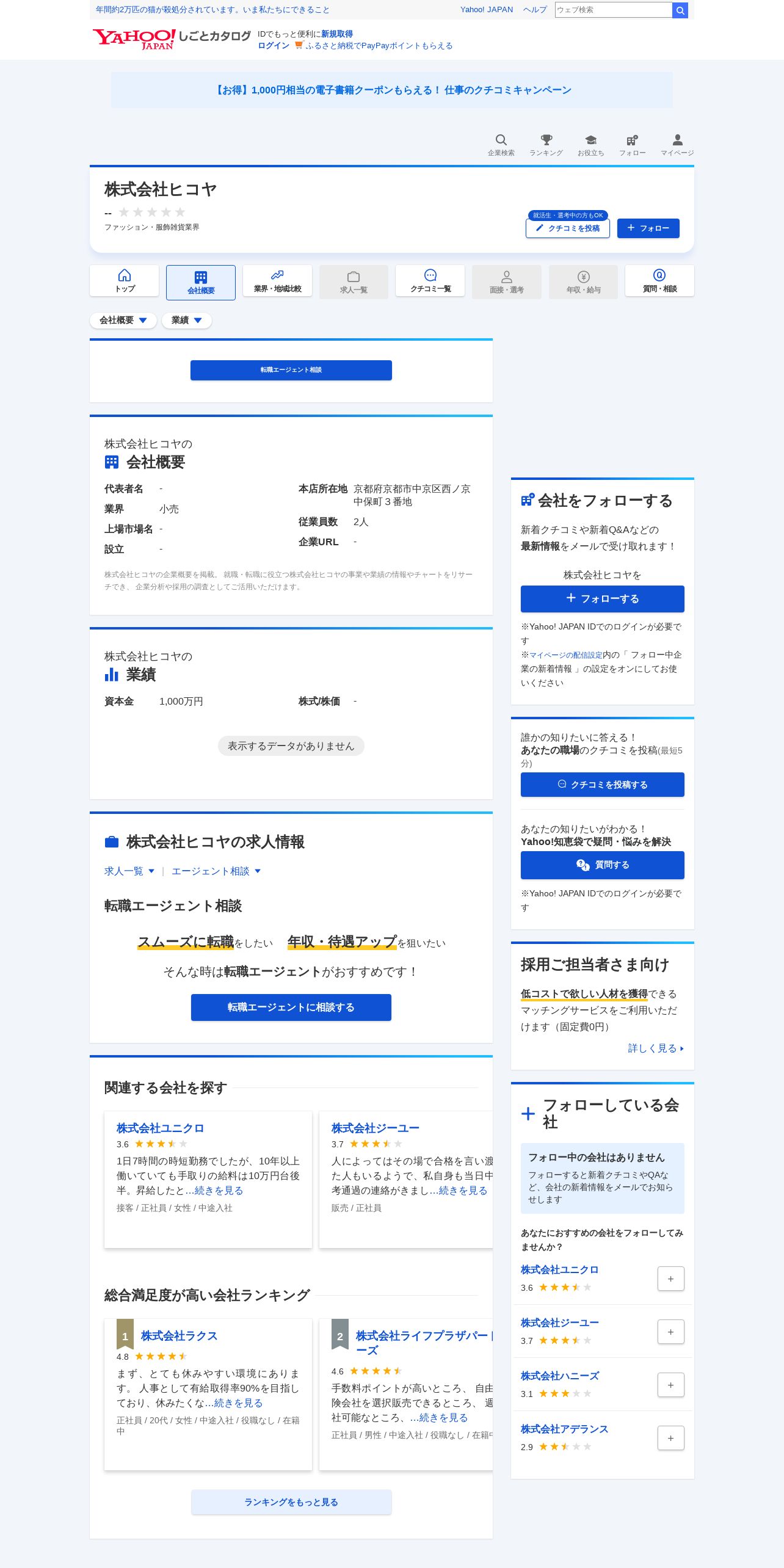The width and height of the screenshot is (784, 1568).
Task: Follow 株式会社ユニクロ with plus button
Action: [671, 1279]
